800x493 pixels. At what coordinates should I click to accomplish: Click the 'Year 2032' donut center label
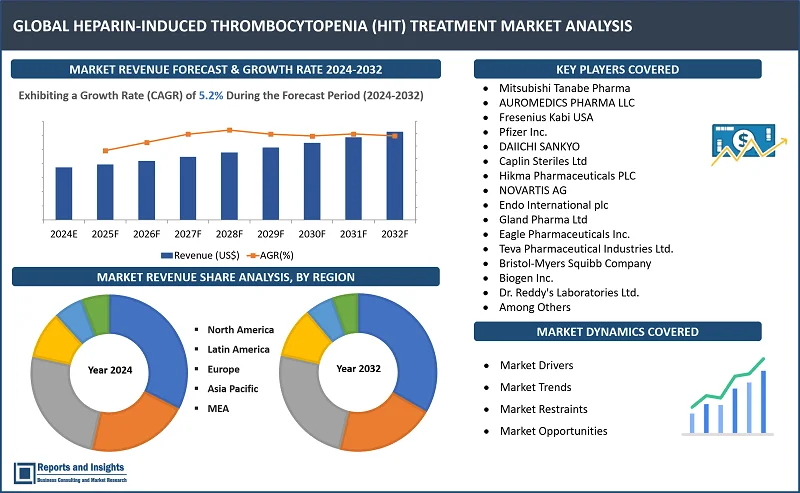358,368
